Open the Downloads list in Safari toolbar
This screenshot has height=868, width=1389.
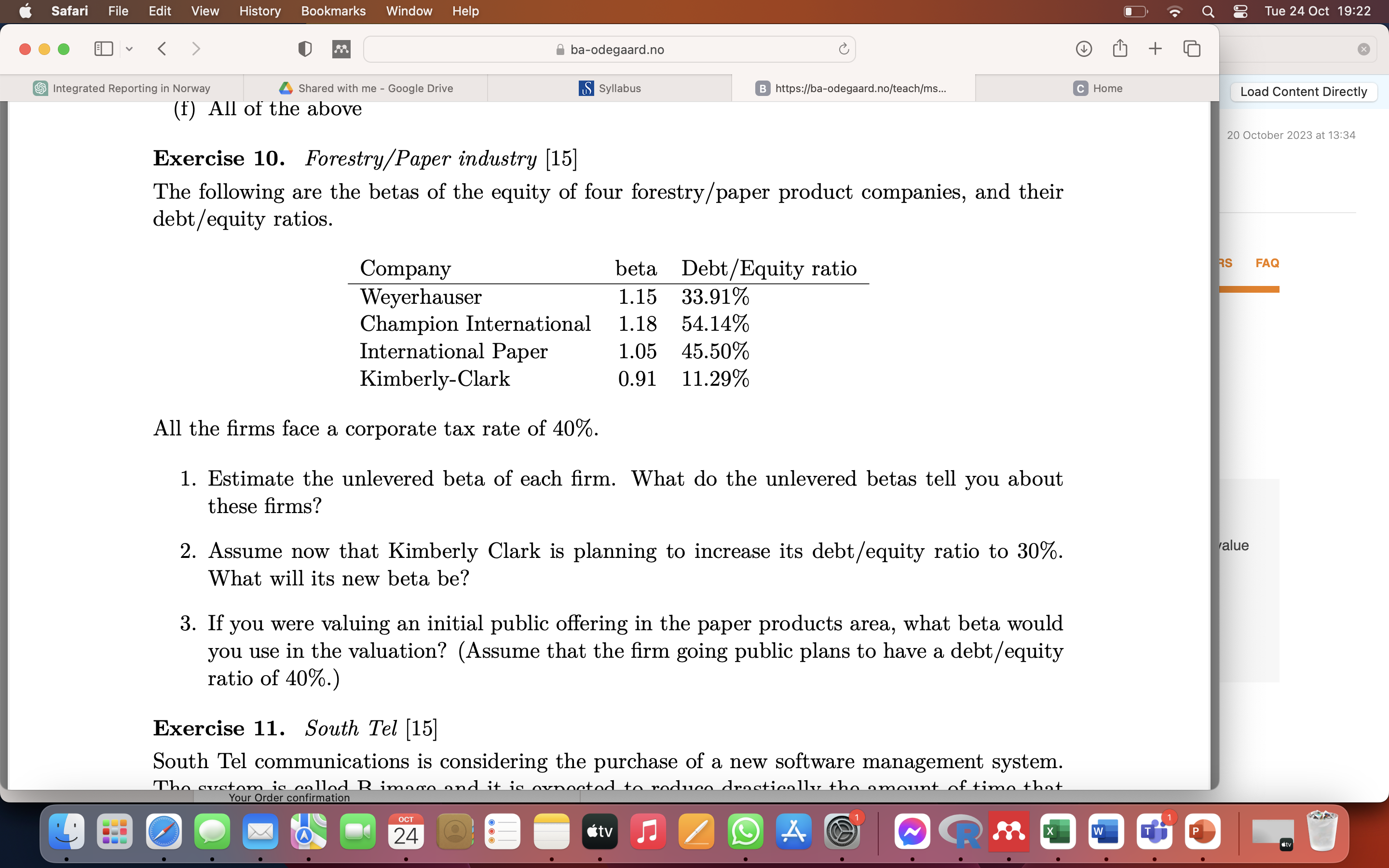1084,49
